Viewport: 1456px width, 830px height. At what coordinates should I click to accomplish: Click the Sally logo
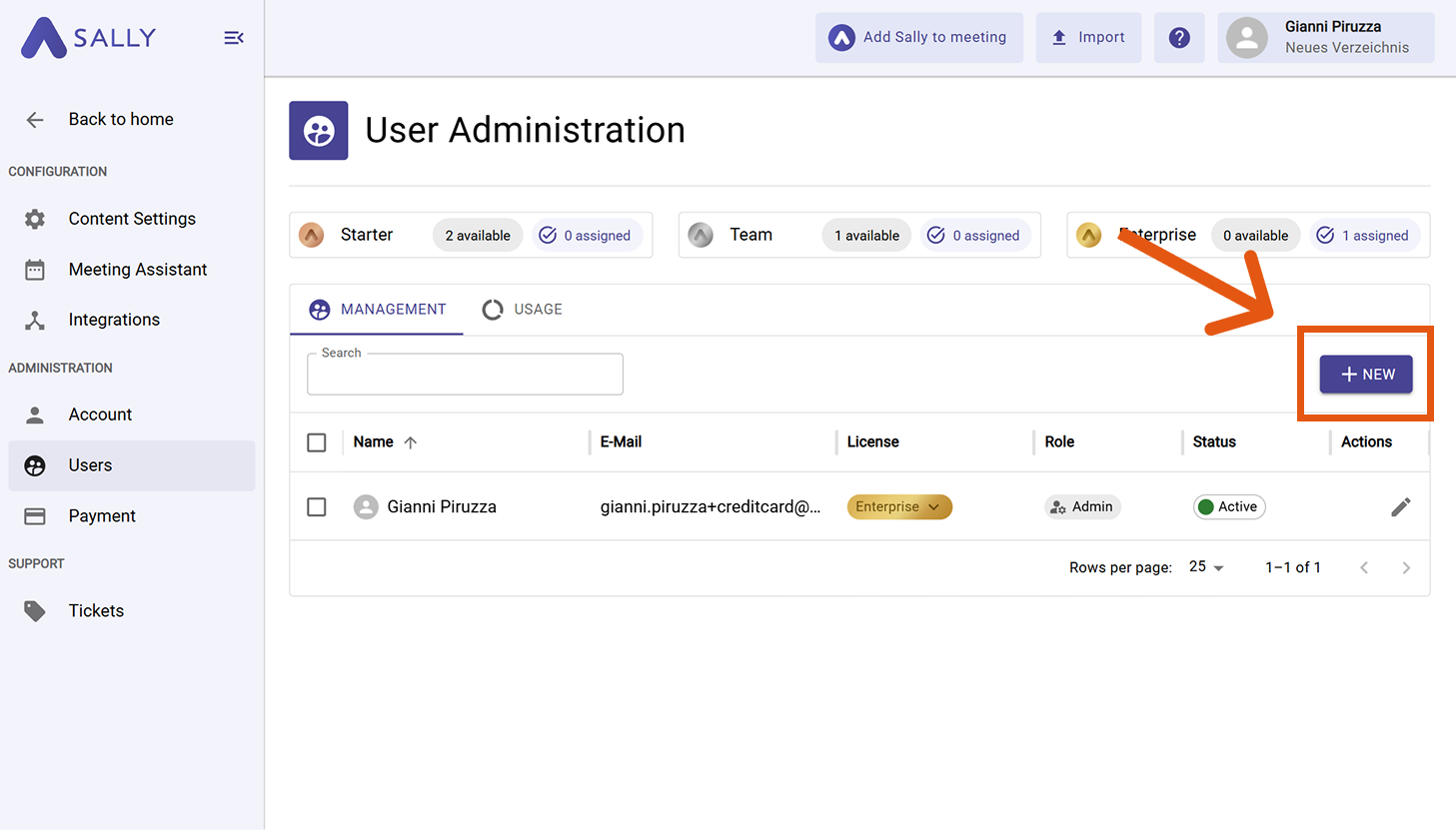coord(89,38)
